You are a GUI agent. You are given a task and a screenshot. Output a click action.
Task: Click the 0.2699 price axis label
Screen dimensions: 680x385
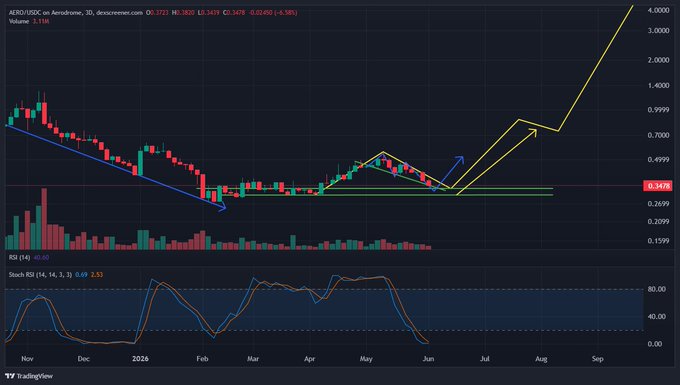pyautogui.click(x=658, y=204)
